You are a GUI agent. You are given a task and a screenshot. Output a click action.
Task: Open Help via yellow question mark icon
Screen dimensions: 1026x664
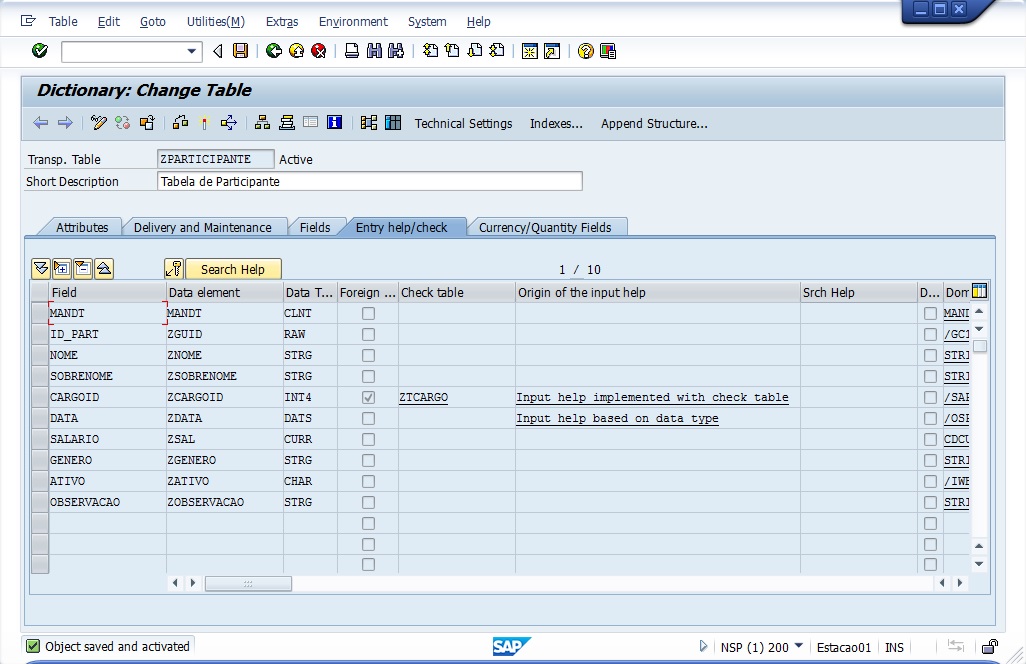pyautogui.click(x=586, y=51)
